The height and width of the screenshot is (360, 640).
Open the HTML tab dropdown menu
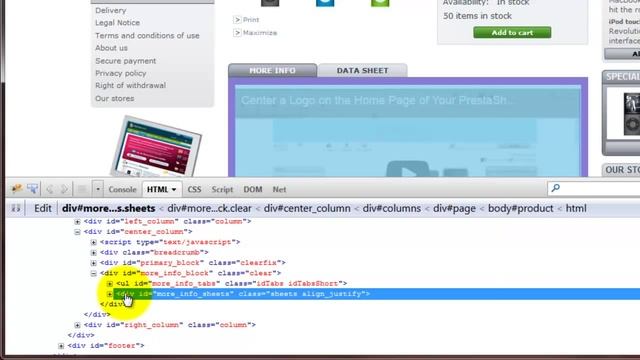pyautogui.click(x=174, y=190)
